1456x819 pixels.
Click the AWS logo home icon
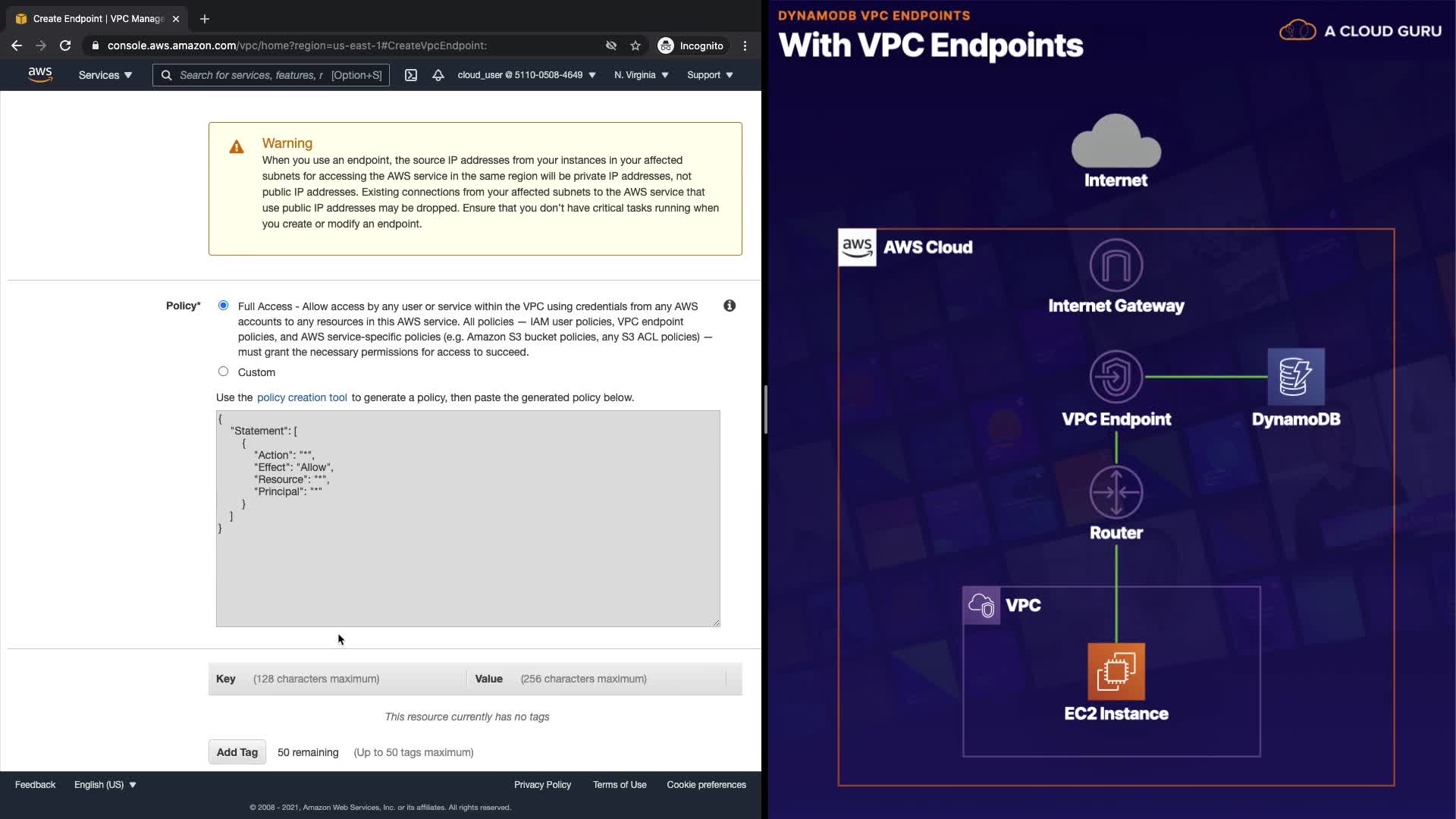point(40,74)
